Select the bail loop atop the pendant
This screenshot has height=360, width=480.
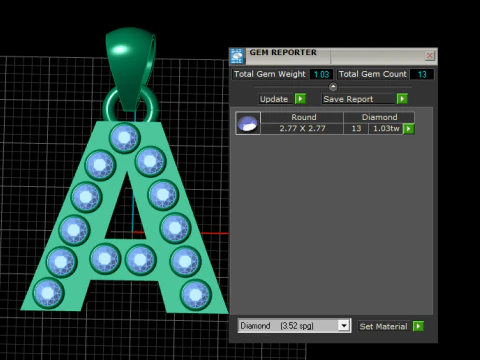[x=130, y=68]
